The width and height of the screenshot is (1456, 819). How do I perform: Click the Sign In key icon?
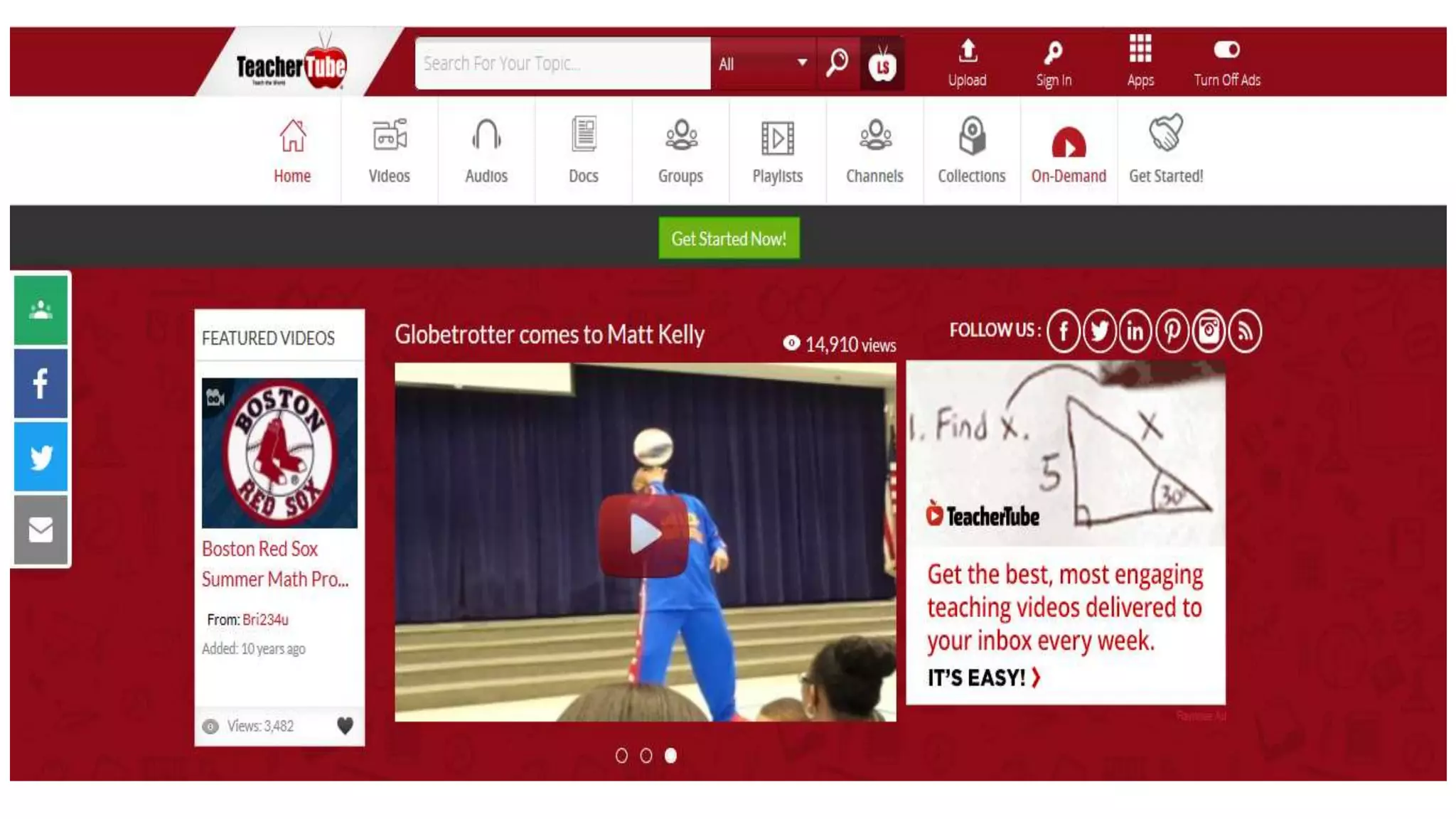pyautogui.click(x=1053, y=52)
